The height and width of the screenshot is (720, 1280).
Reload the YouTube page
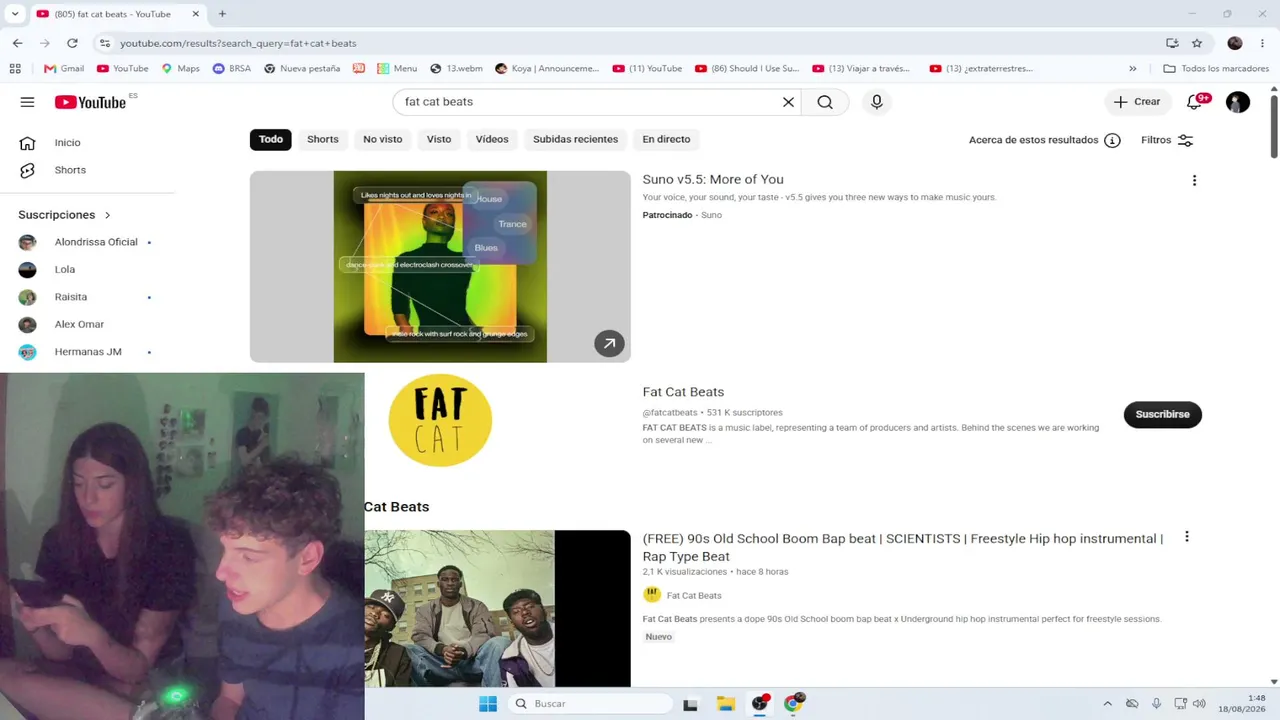(x=72, y=43)
